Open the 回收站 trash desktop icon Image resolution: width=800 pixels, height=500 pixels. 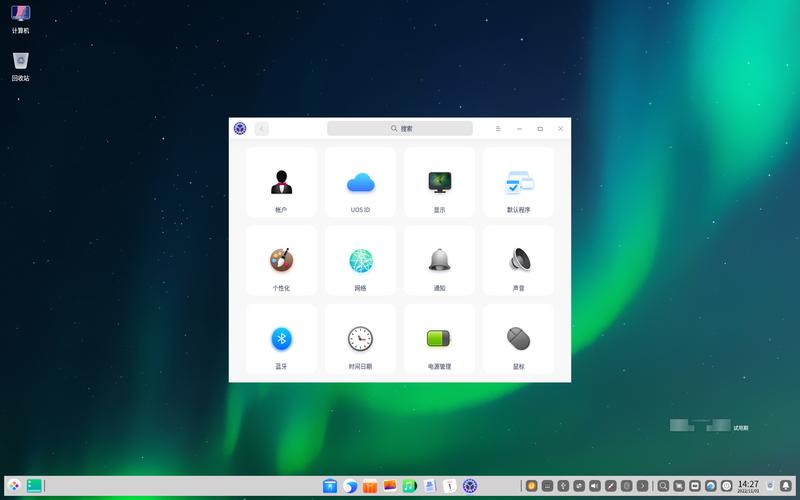(20, 66)
